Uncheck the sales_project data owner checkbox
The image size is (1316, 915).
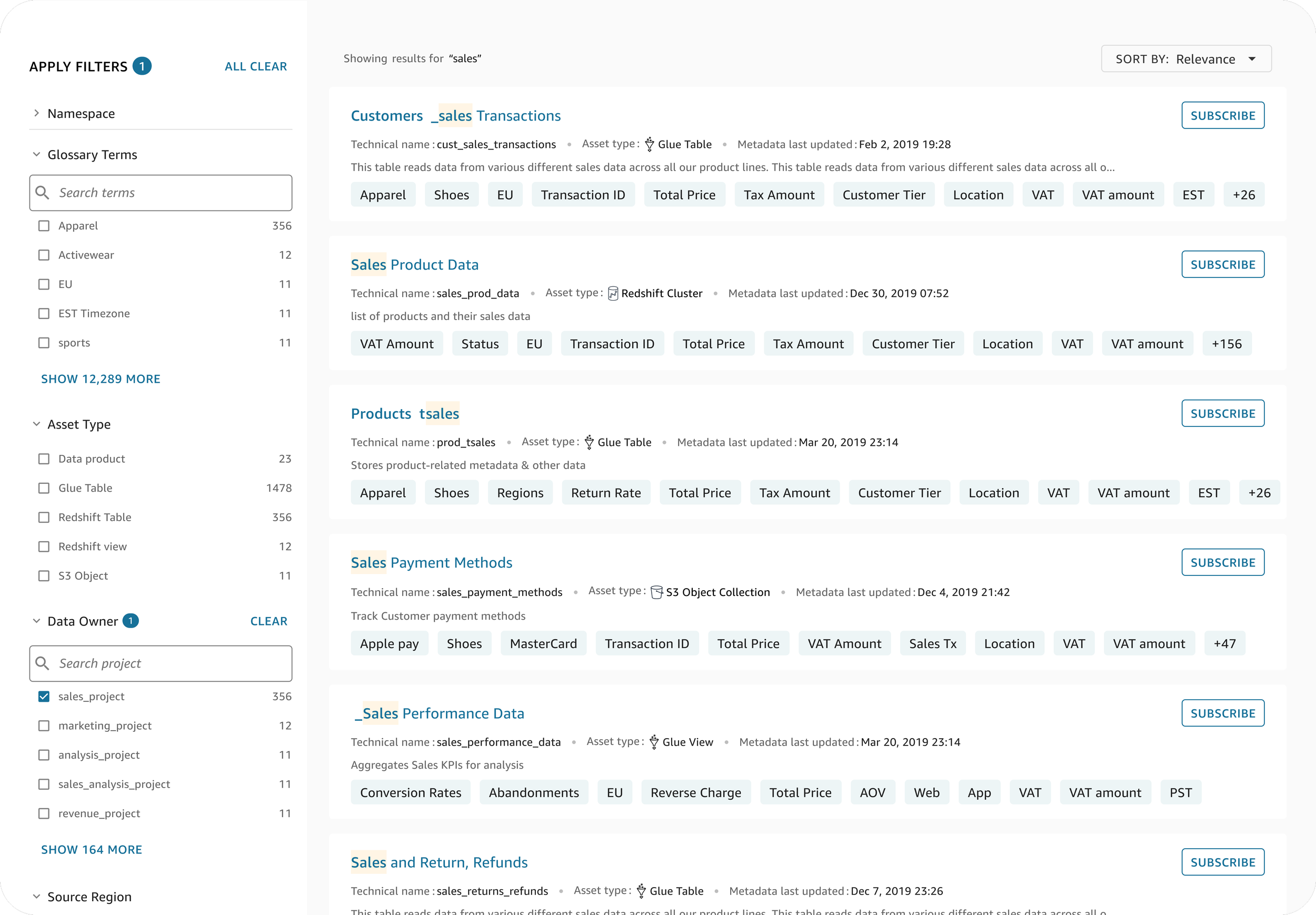click(x=44, y=697)
